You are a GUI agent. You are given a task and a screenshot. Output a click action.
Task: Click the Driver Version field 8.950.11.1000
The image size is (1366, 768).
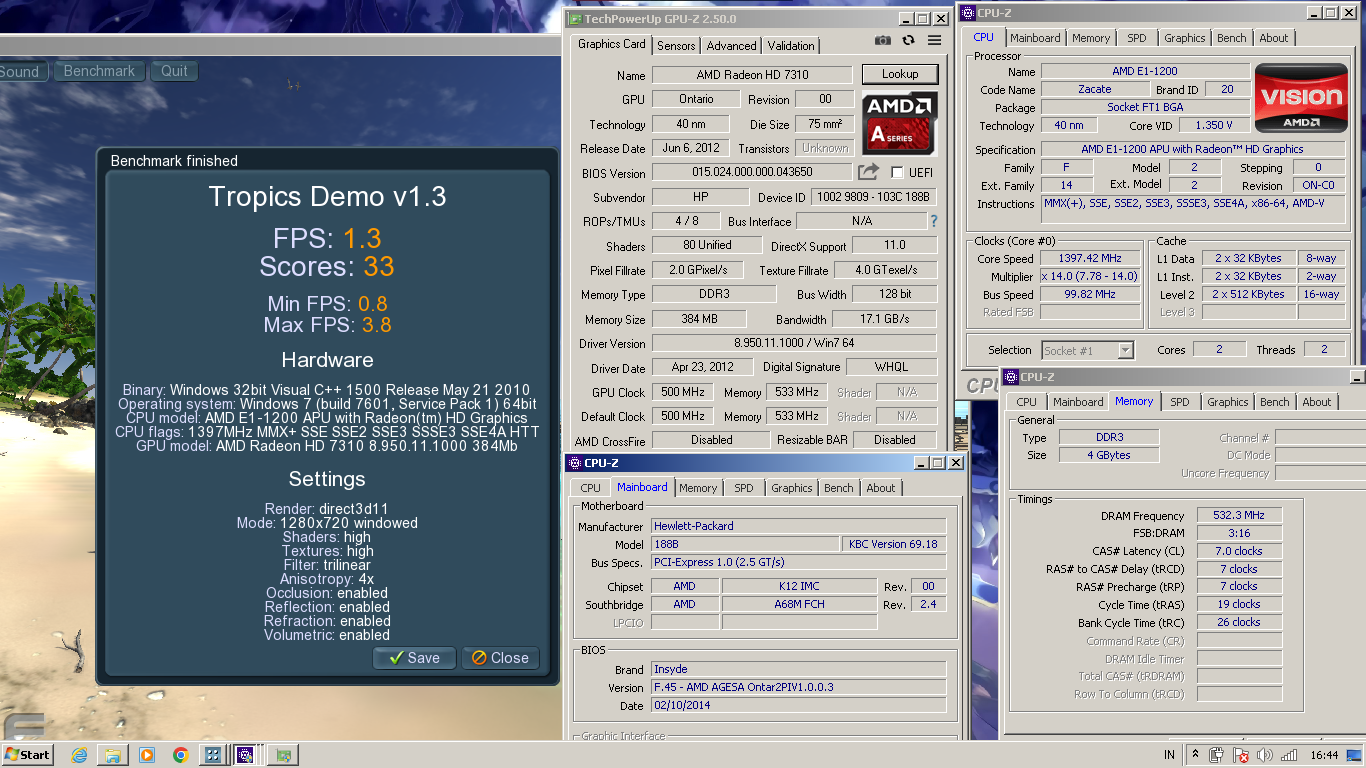click(x=794, y=343)
